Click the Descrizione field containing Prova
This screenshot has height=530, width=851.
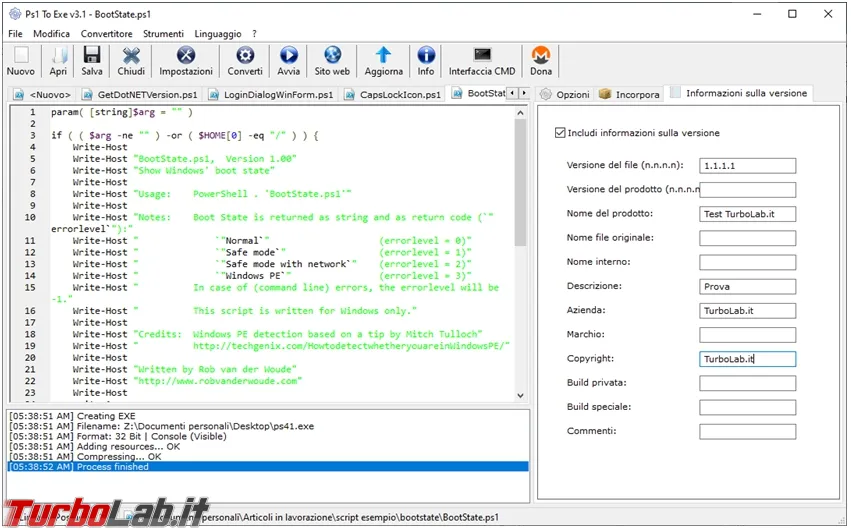point(747,286)
